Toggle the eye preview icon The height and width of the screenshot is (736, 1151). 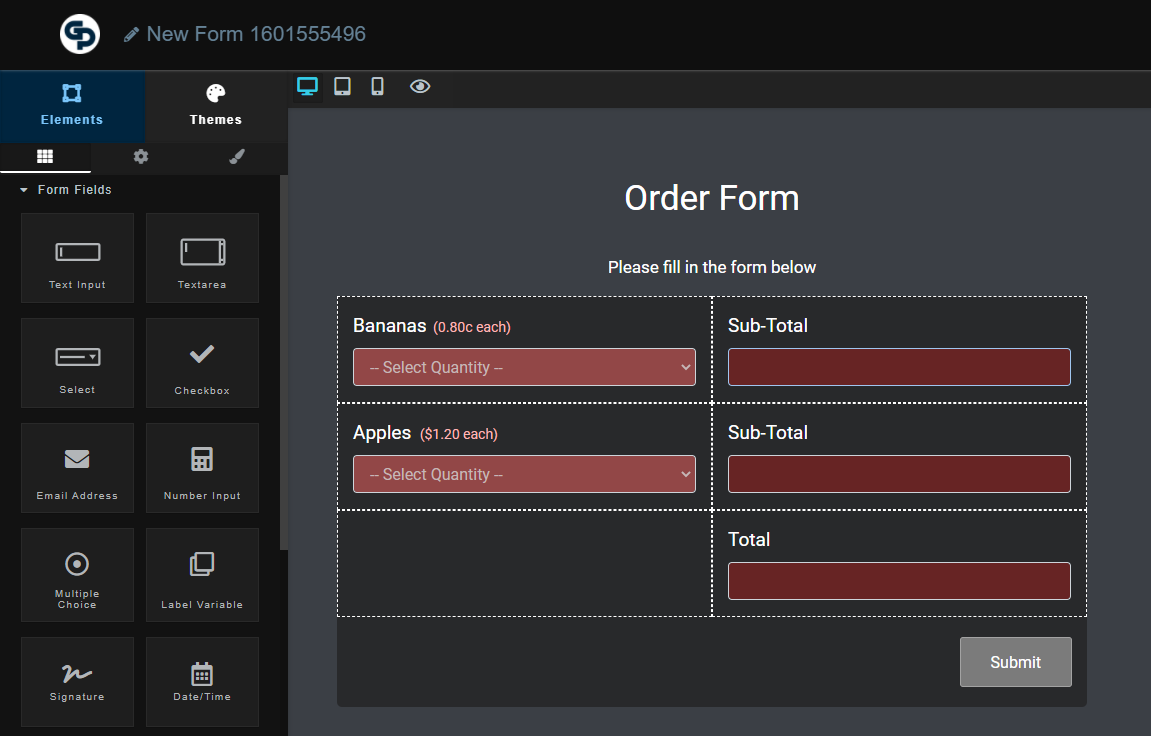pyautogui.click(x=420, y=87)
